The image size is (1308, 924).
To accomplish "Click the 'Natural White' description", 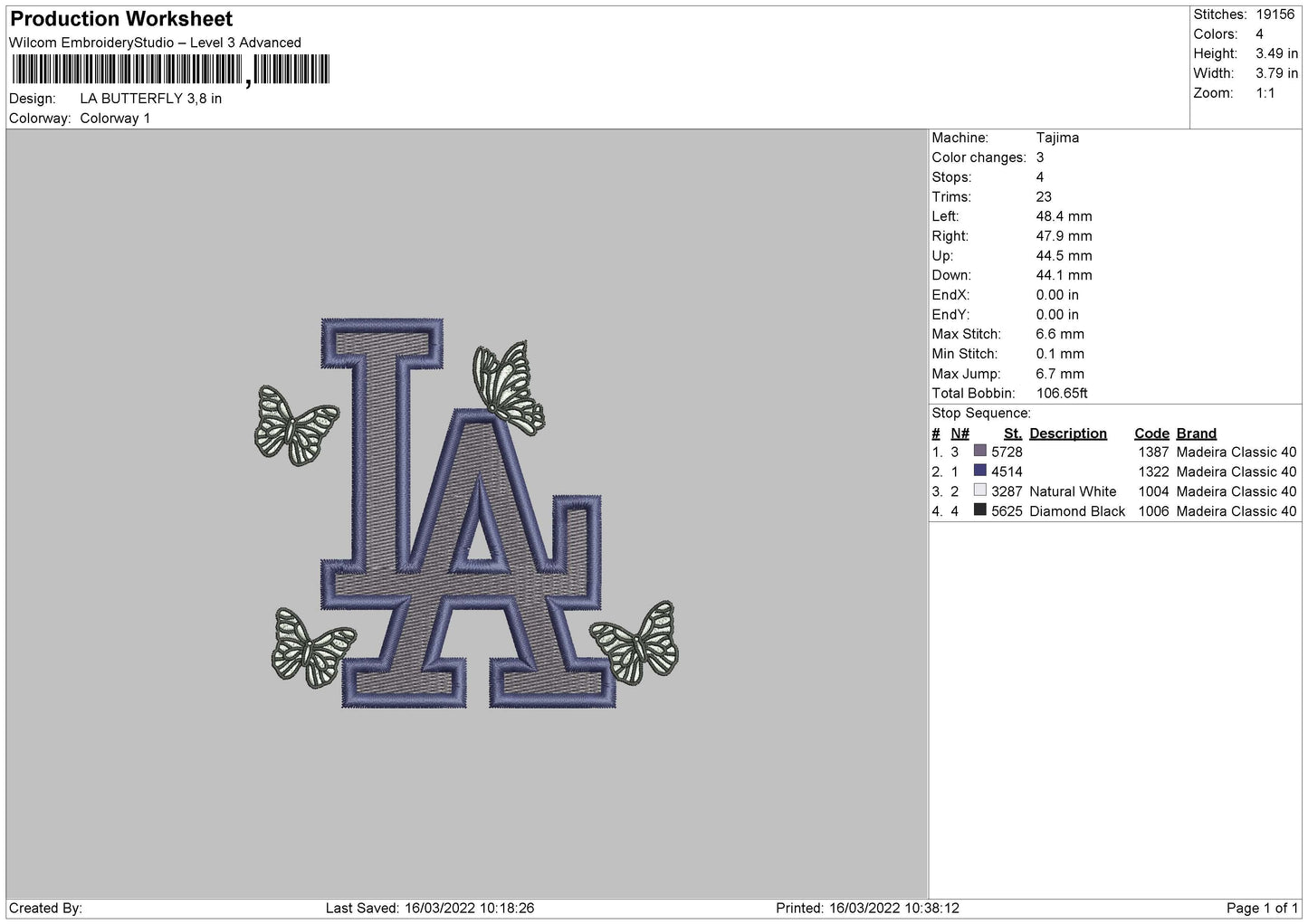I will point(1073,492).
